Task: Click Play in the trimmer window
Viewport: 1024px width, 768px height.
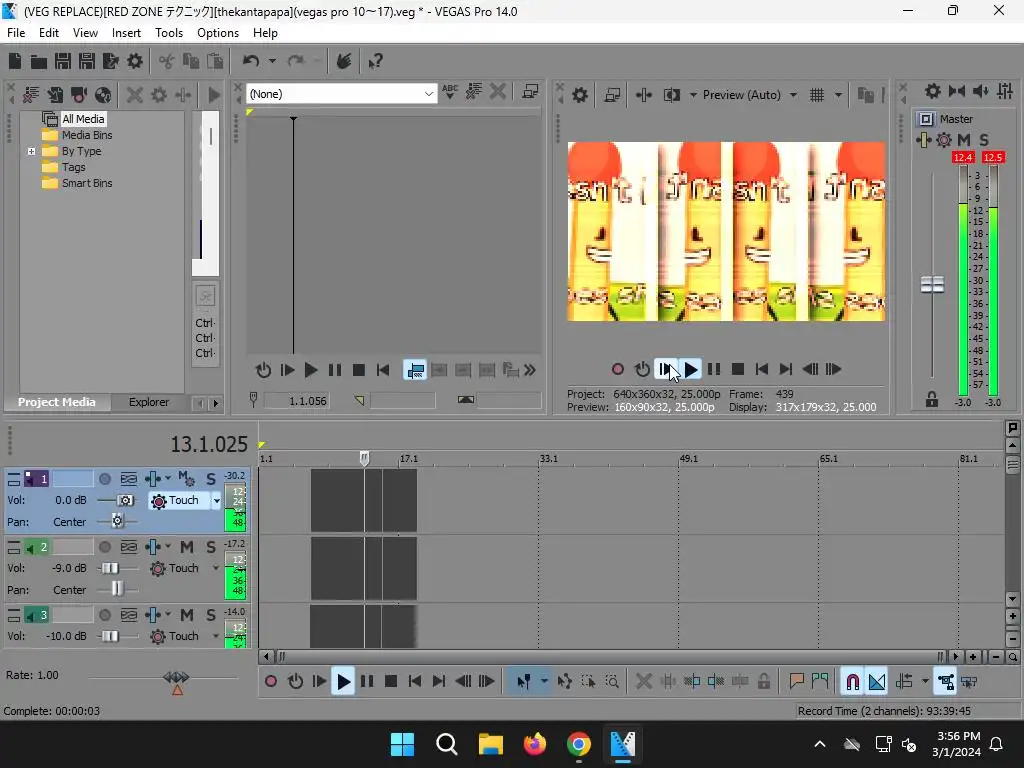Action: (311, 370)
